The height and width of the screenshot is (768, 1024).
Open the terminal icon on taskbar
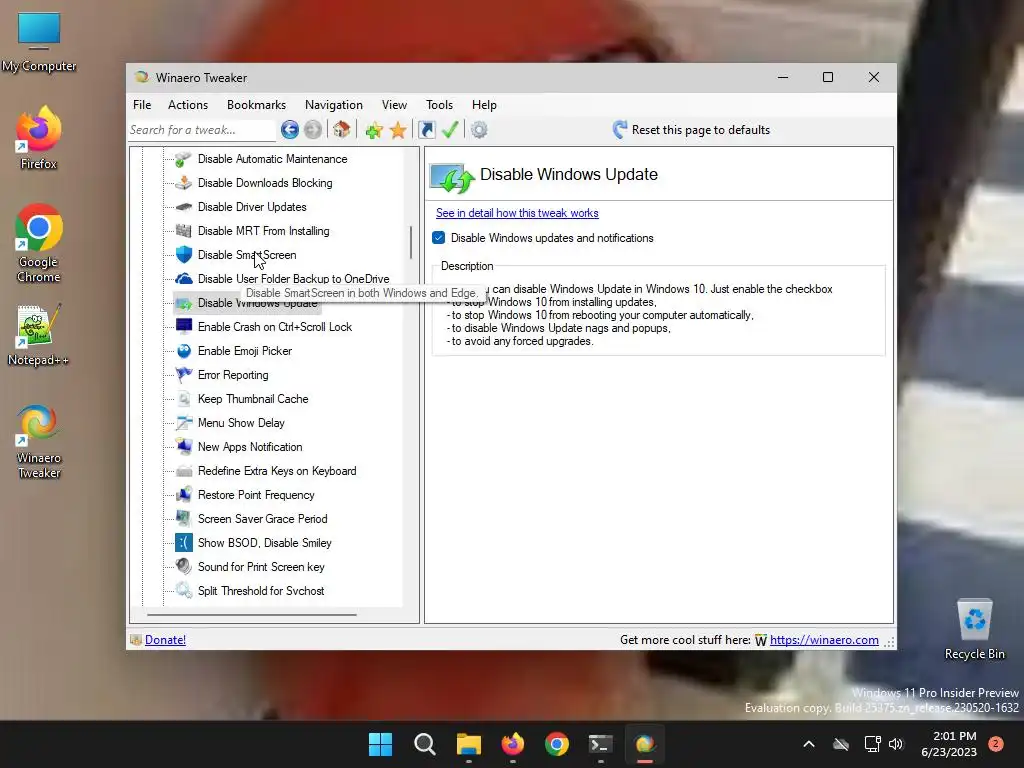tap(600, 744)
